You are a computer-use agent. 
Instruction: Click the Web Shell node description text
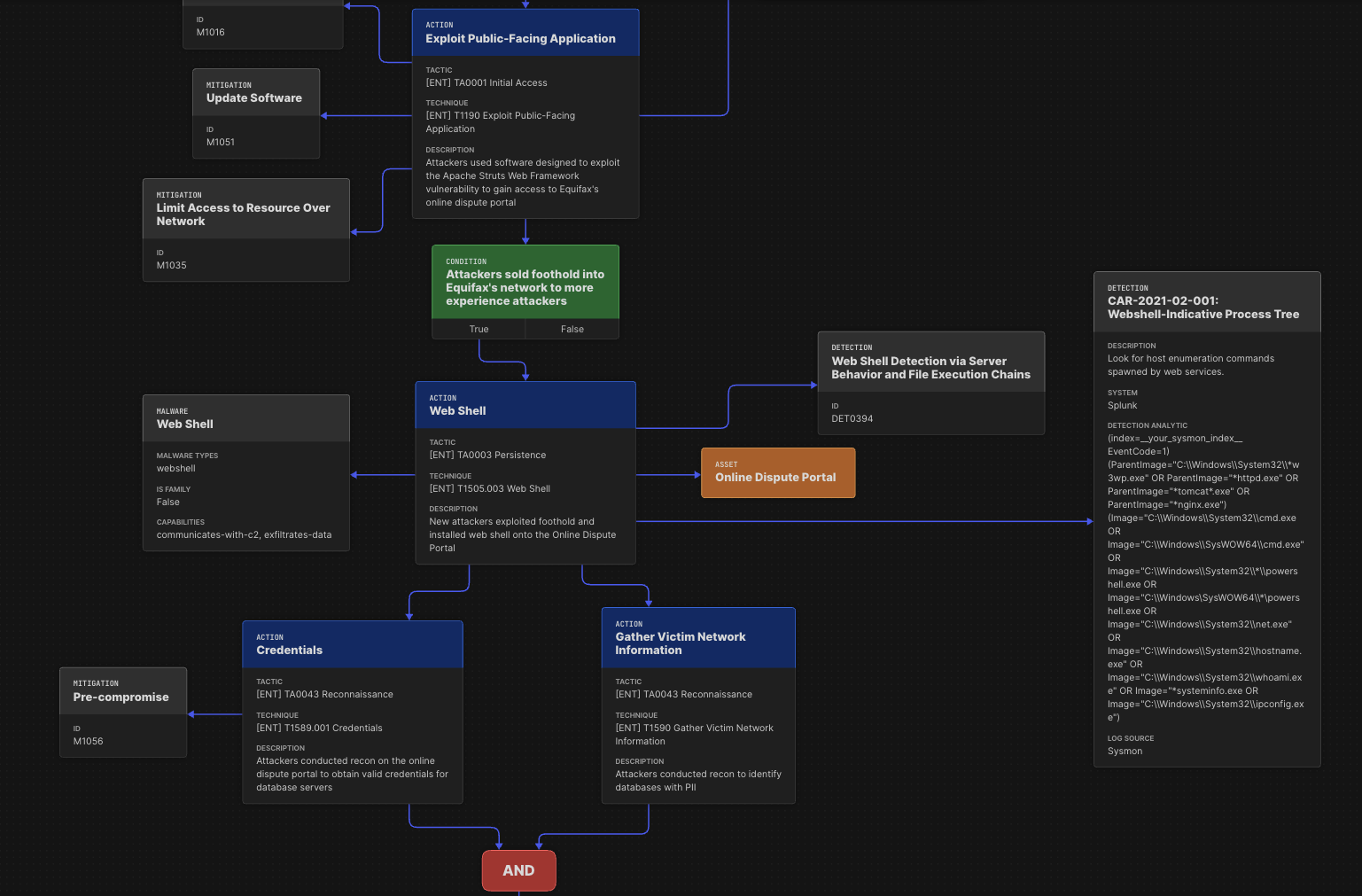(523, 535)
